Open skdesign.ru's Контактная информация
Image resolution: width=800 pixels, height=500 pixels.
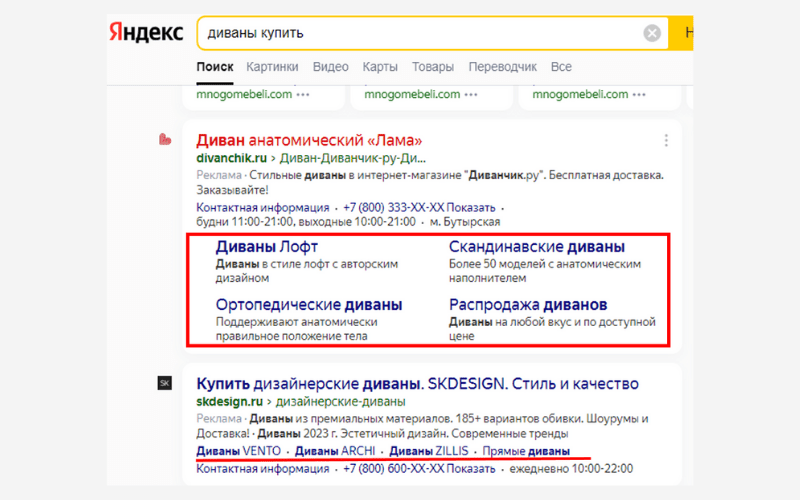coord(263,468)
